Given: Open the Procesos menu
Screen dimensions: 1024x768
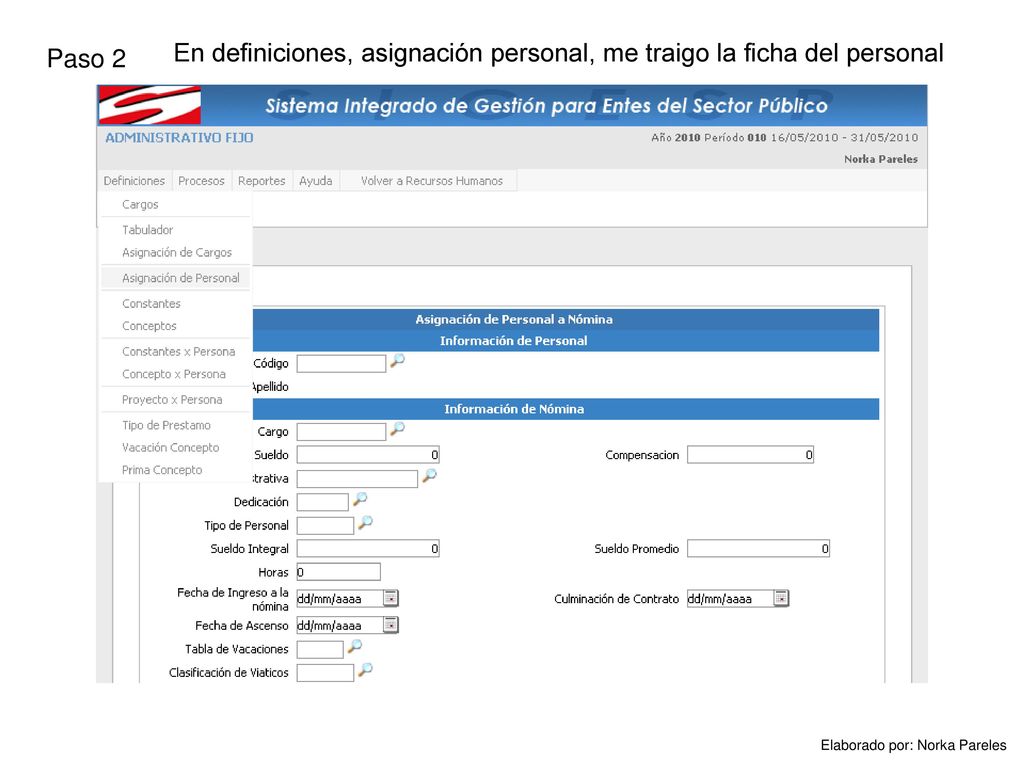Looking at the screenshot, I should [x=201, y=181].
